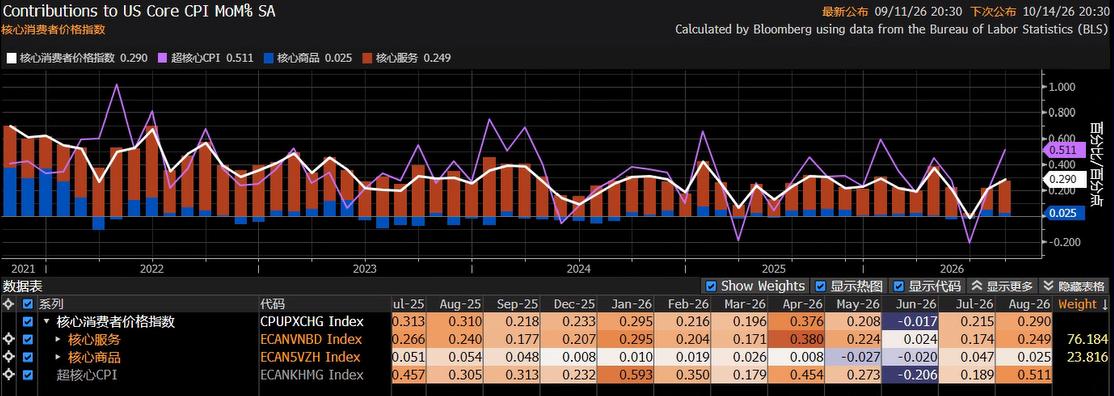Click red legend swatch for 核心服务
Screen dimensions: 1114x396
point(366,58)
